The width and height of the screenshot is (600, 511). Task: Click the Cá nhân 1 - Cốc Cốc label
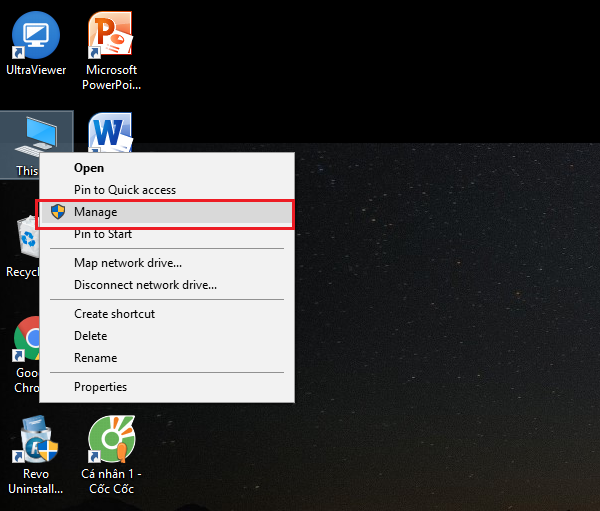click(111, 481)
